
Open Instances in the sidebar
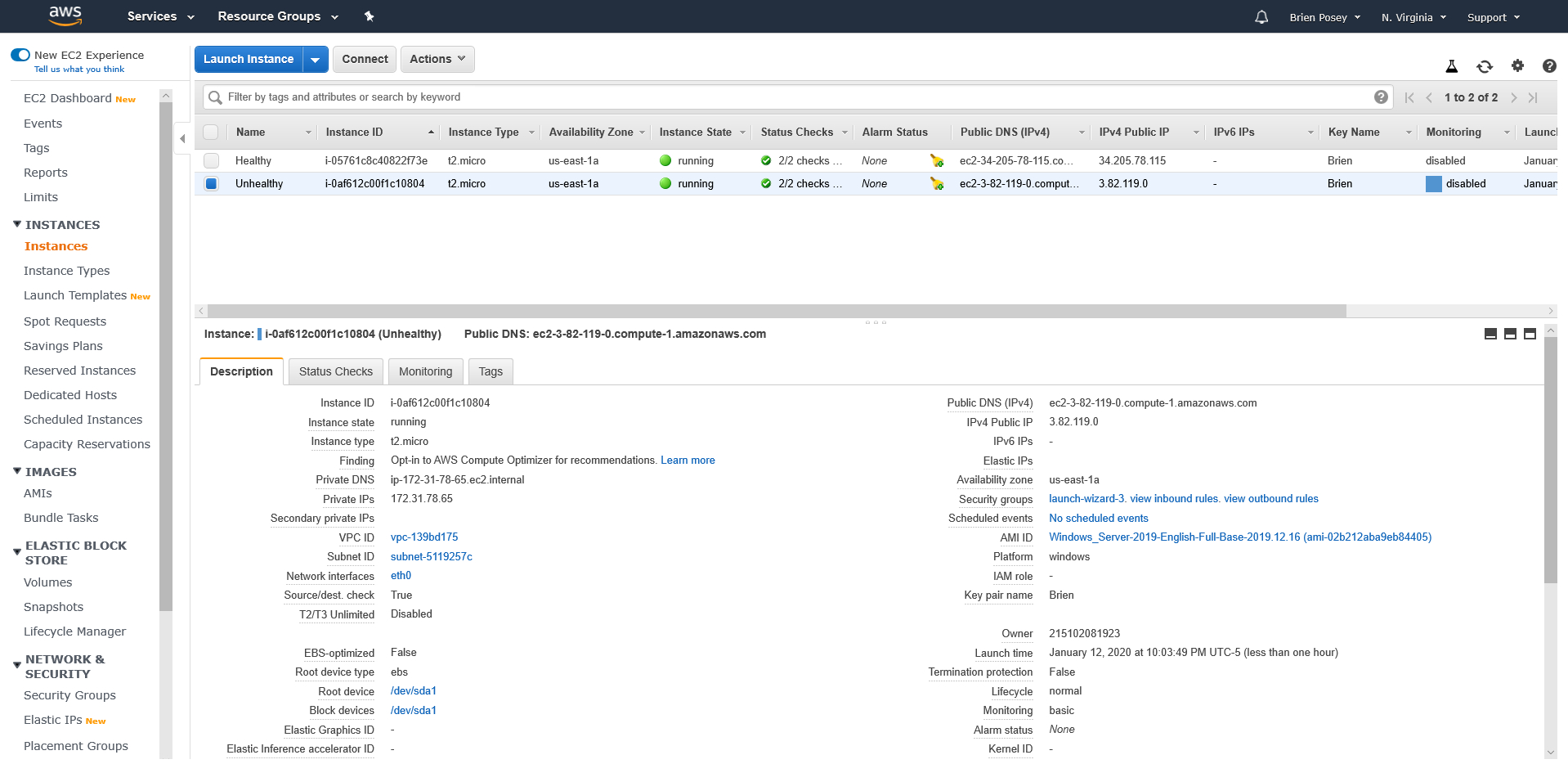click(56, 246)
